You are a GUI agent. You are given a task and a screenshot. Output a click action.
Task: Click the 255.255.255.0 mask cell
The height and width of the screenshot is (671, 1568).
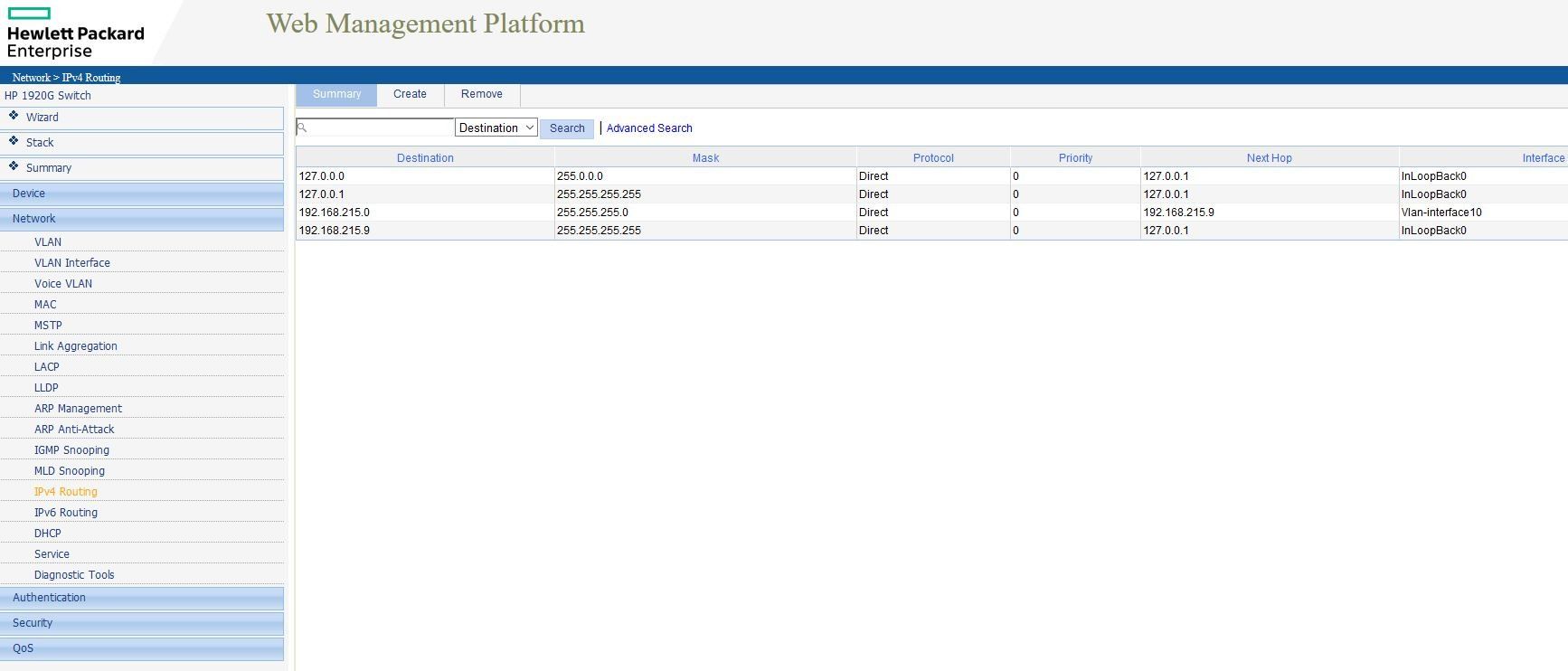click(705, 213)
